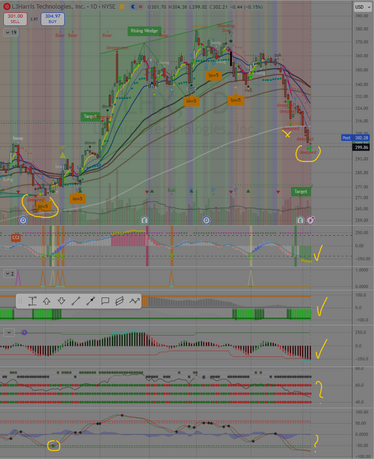
Task: Click the L3Harris company logo icon
Action: point(7,6)
